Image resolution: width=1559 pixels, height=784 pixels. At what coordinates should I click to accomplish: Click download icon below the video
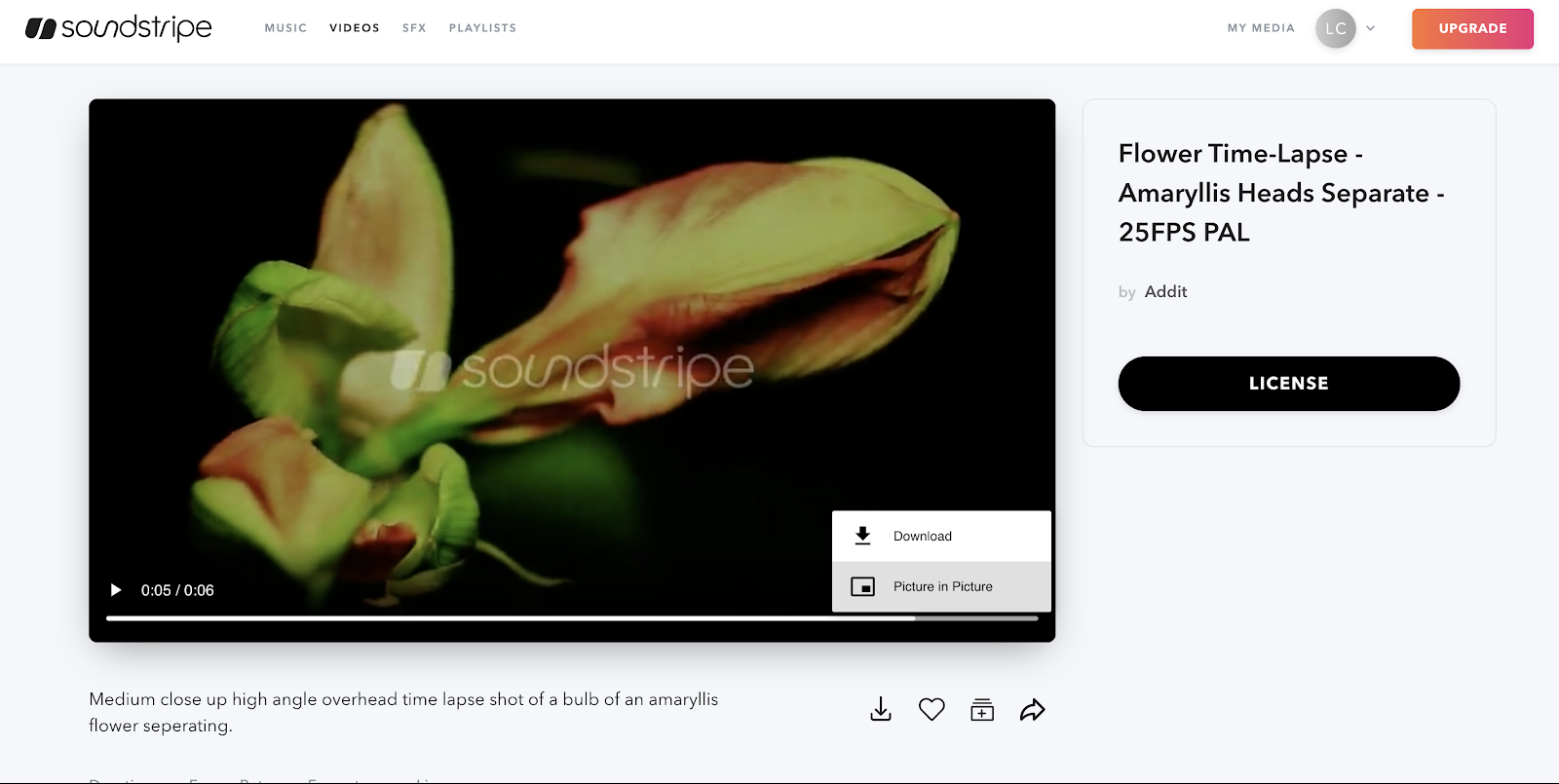pyautogui.click(x=880, y=710)
